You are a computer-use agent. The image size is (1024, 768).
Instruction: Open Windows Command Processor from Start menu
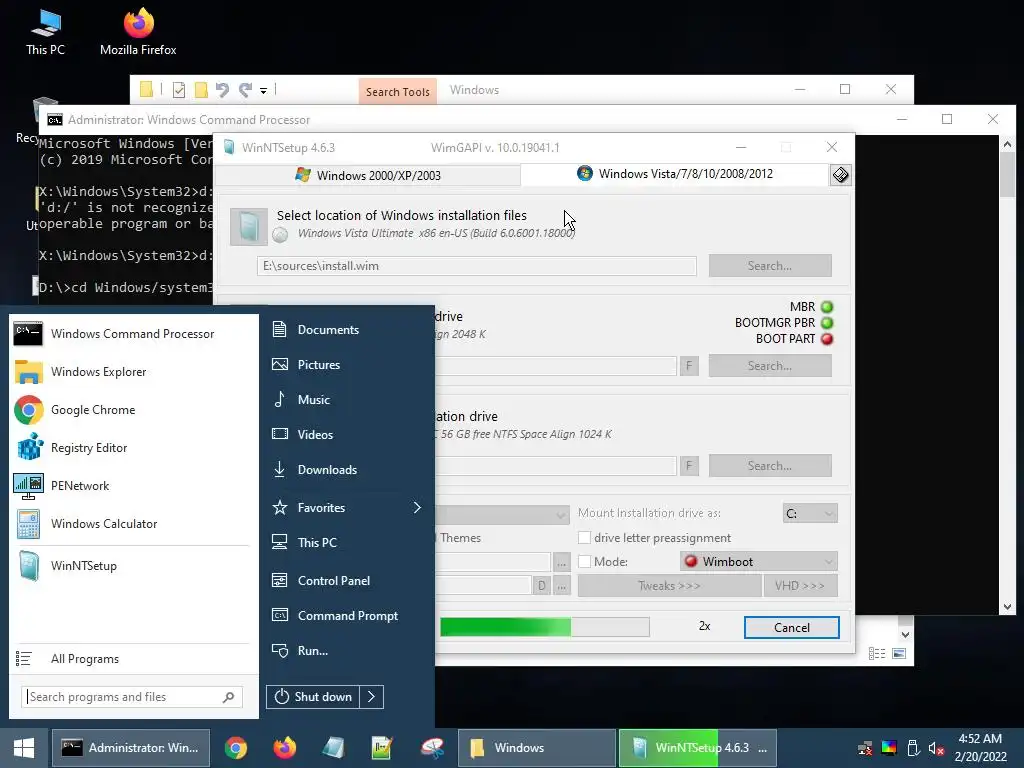click(x=133, y=334)
